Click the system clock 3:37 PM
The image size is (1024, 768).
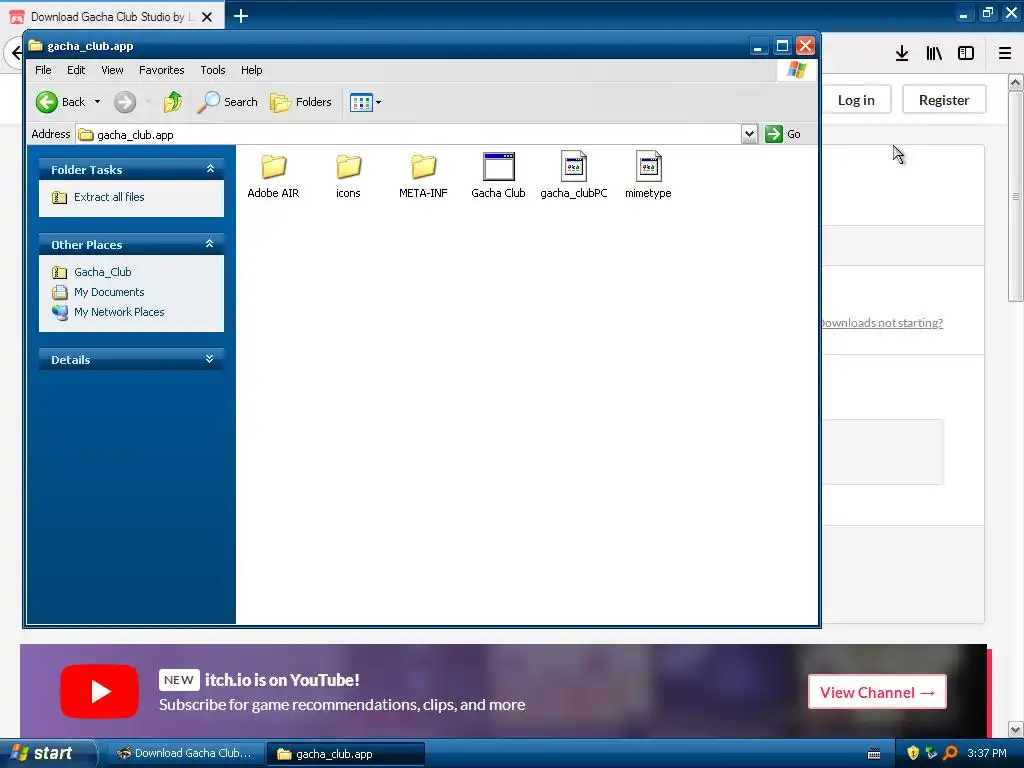(987, 754)
